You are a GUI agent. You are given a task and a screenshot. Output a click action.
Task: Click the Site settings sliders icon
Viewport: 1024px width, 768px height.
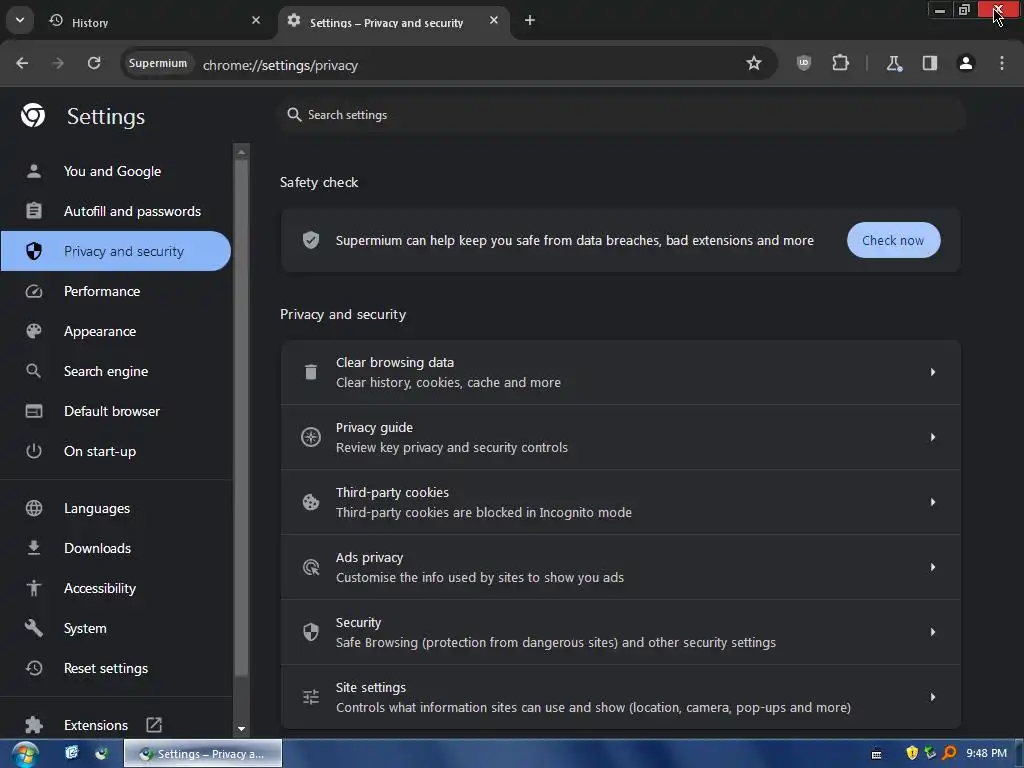coord(311,697)
